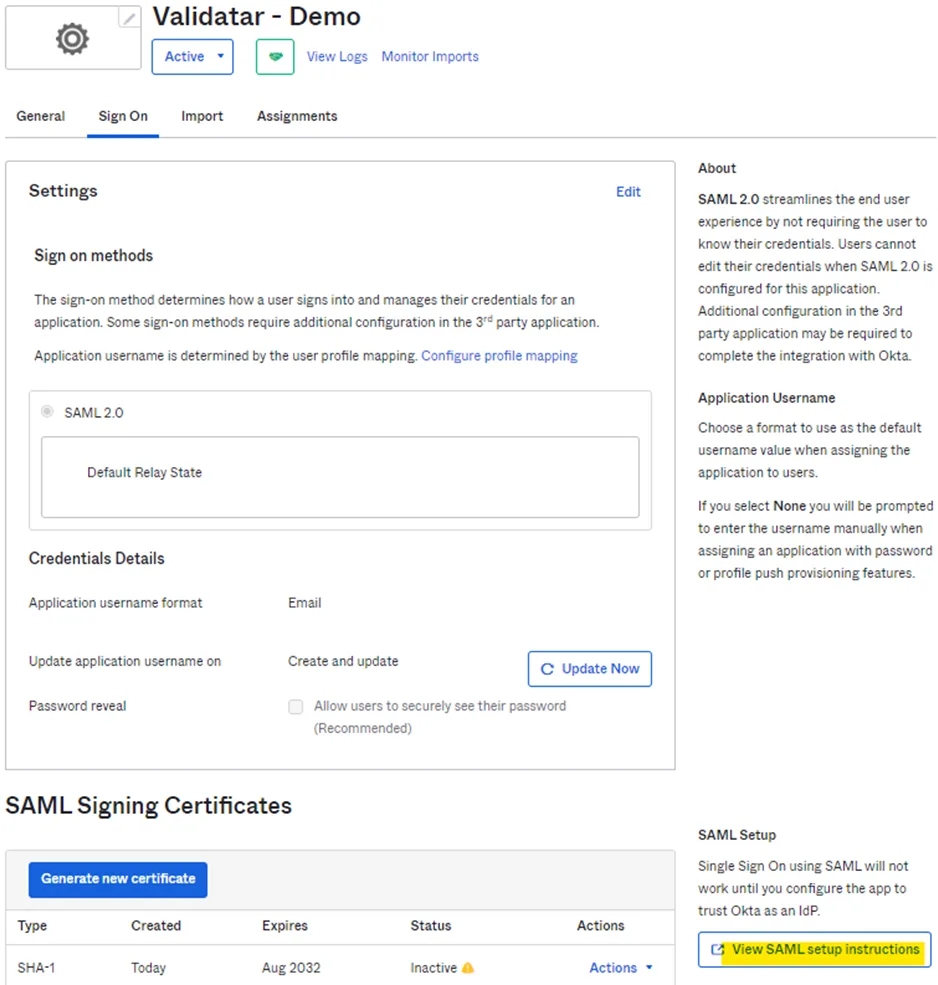Click the warning icon next to Inactive
Viewport: 938px width, 985px height.
(x=468, y=968)
